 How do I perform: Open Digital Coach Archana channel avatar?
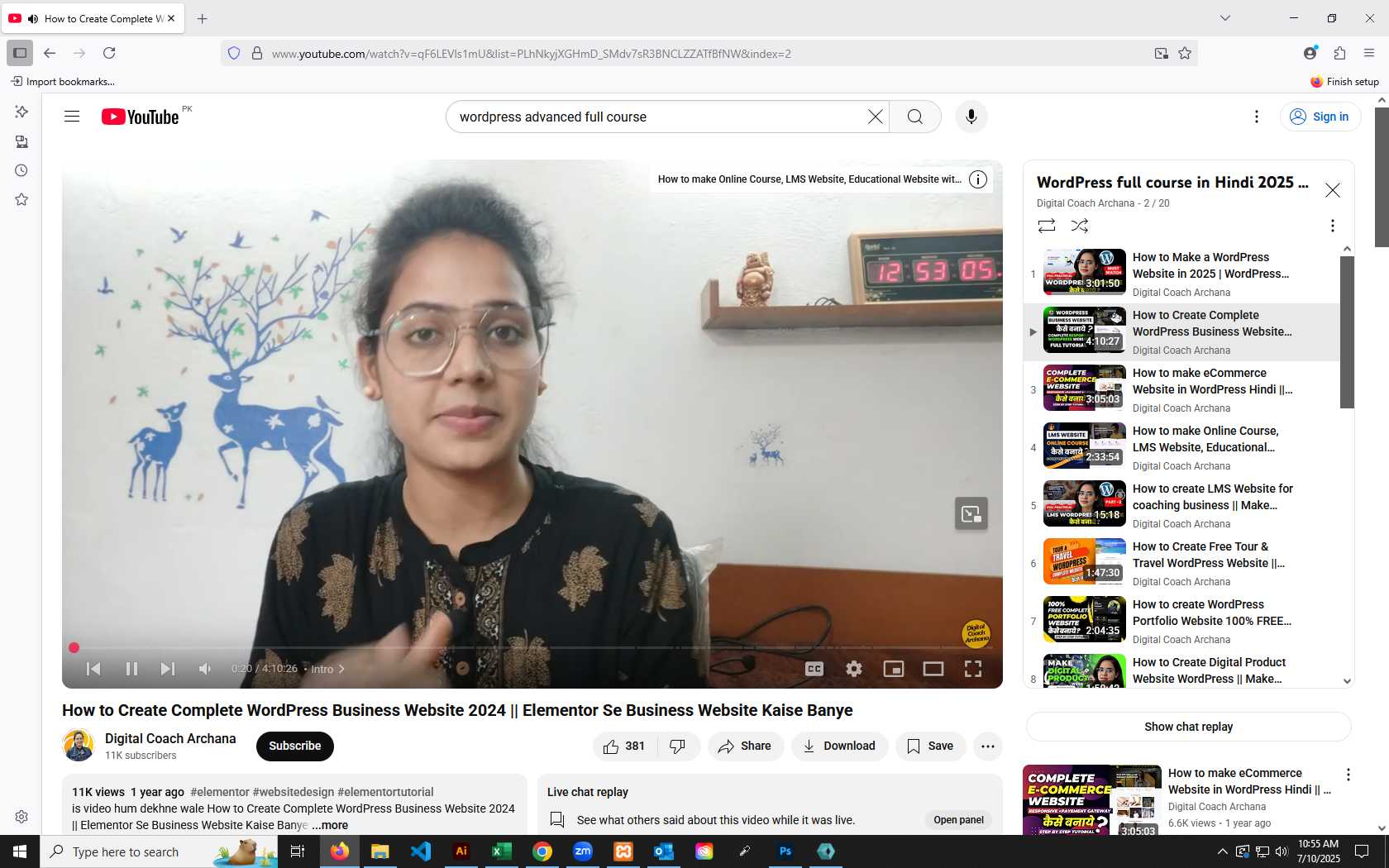point(79,746)
